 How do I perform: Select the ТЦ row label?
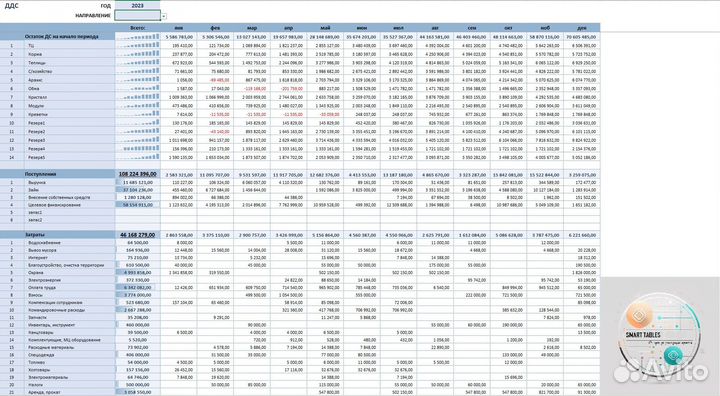[x=31, y=45]
